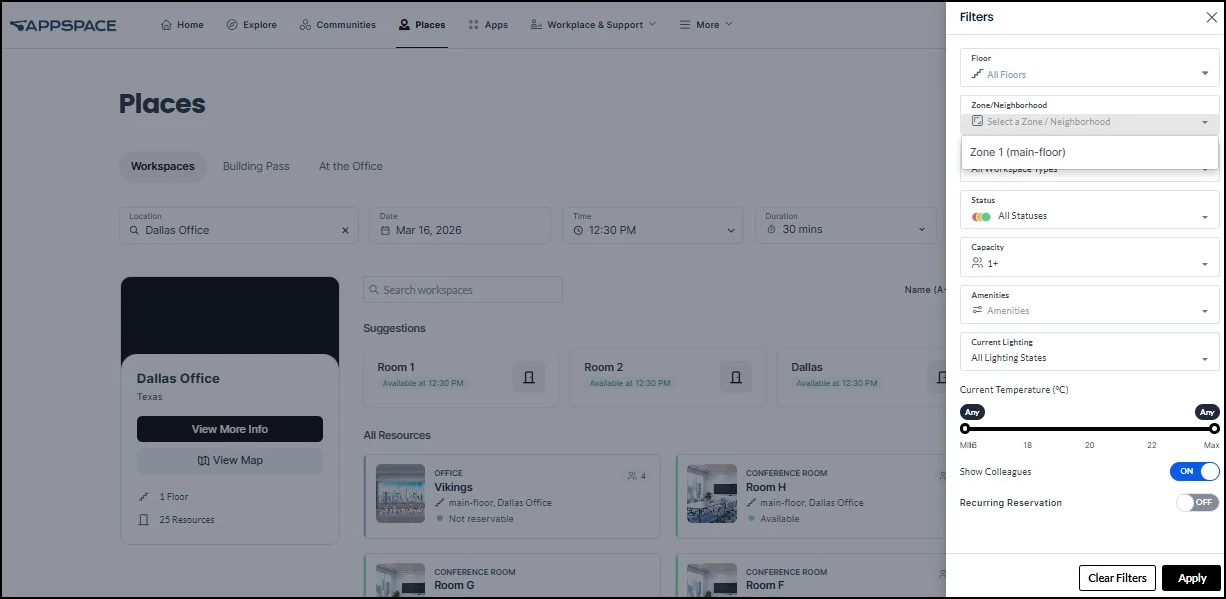The height and width of the screenshot is (599, 1226).
Task: Click the Status colored dots icon
Action: point(981,216)
